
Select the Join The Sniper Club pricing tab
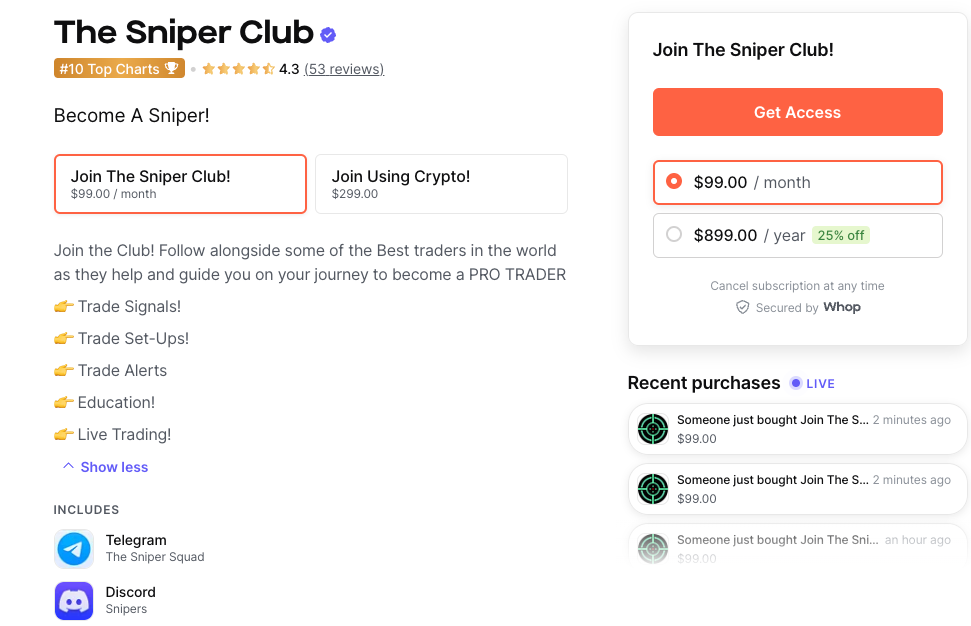pyautogui.click(x=180, y=184)
